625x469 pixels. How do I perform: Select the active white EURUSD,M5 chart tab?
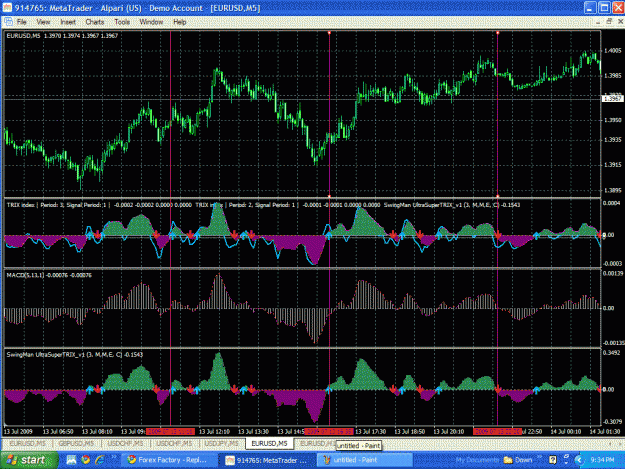click(269, 443)
